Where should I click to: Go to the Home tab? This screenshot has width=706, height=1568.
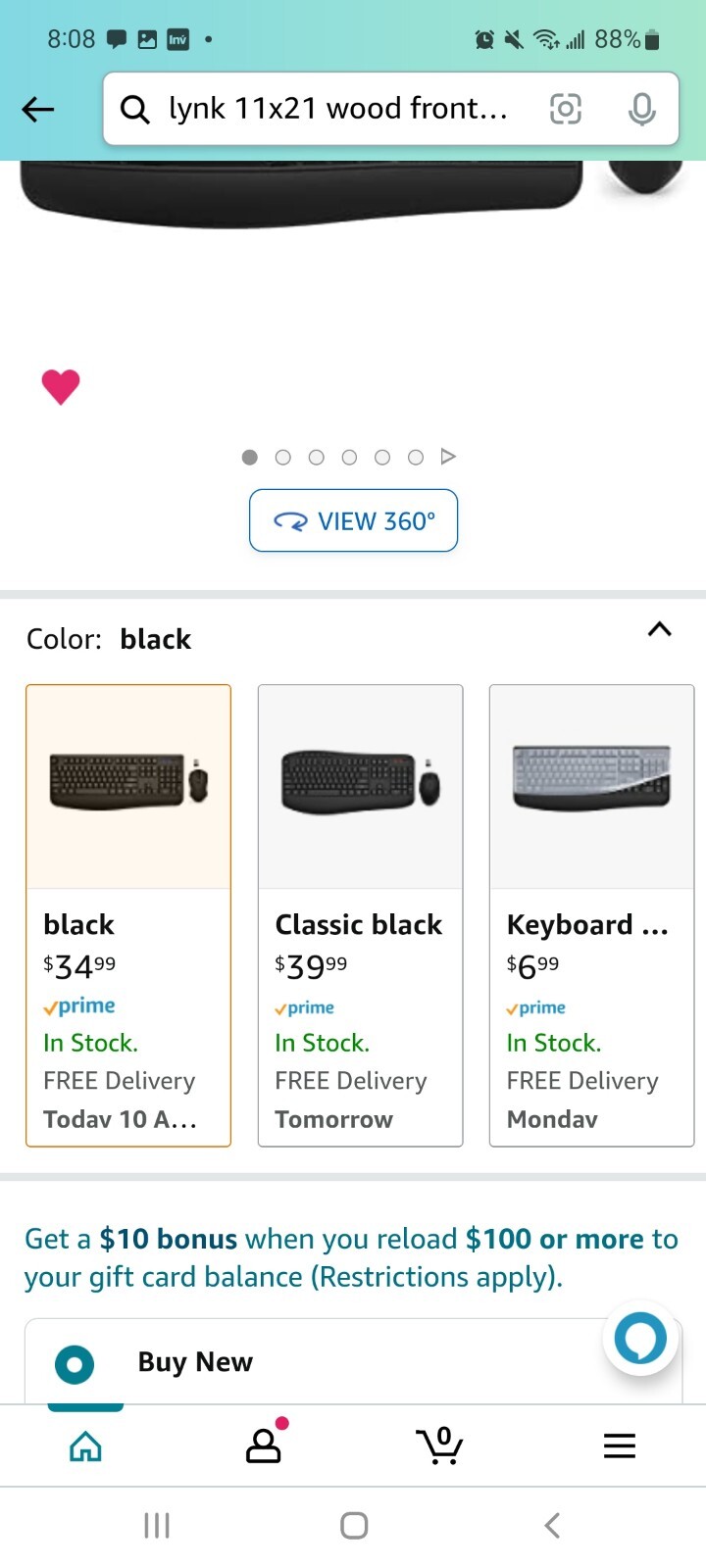[86, 1445]
